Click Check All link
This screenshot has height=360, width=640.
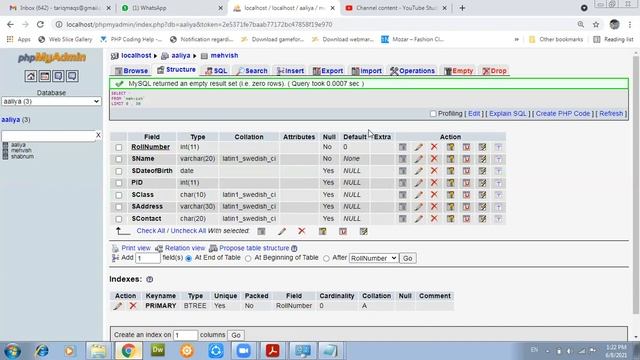[x=151, y=231]
